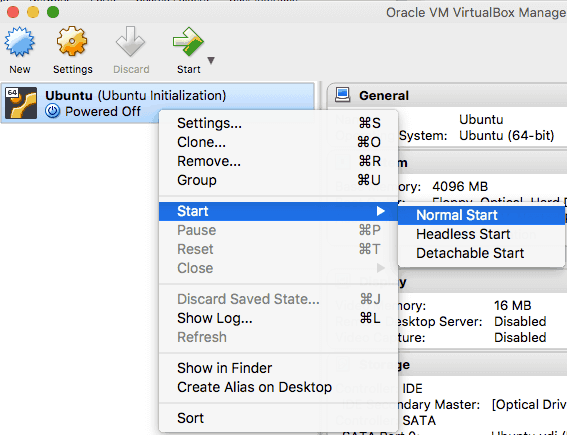This screenshot has height=435, width=567.
Task: Choose Sort from context menu
Action: pos(278,418)
